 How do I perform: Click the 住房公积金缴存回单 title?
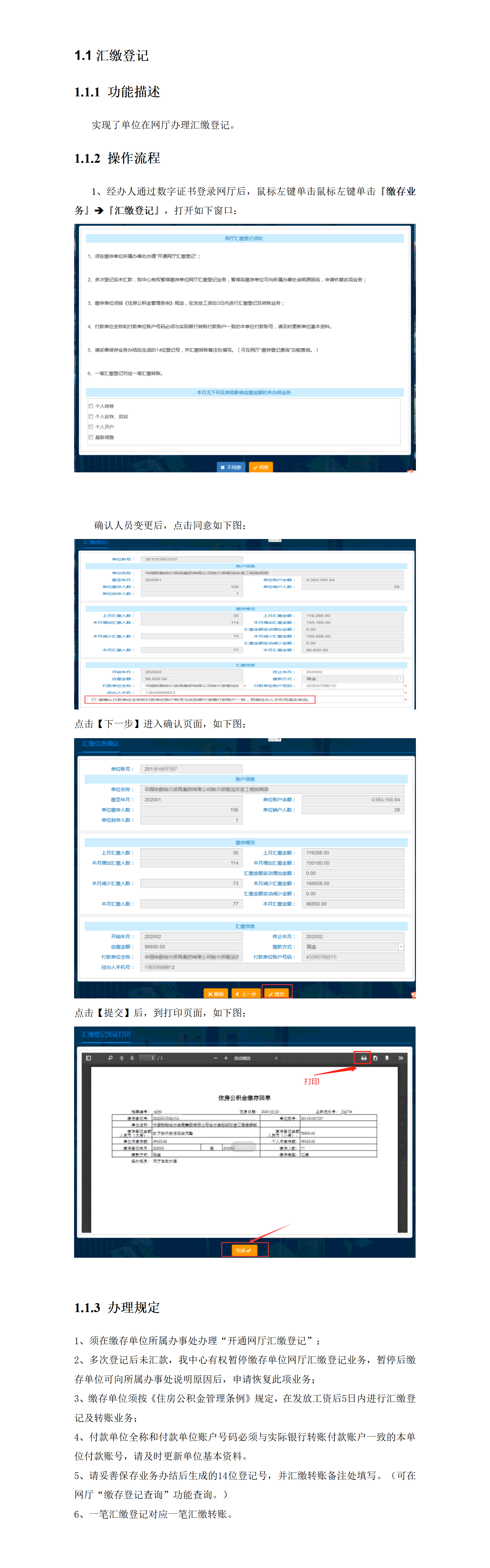point(245,1098)
